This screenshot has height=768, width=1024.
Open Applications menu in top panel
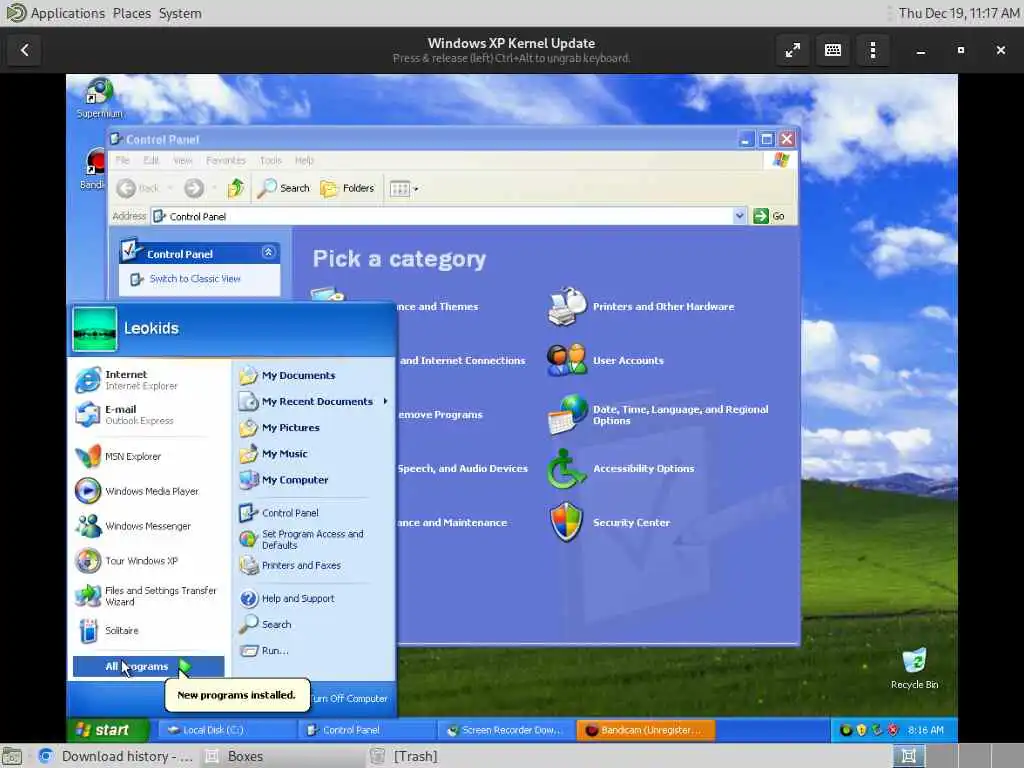[x=67, y=13]
